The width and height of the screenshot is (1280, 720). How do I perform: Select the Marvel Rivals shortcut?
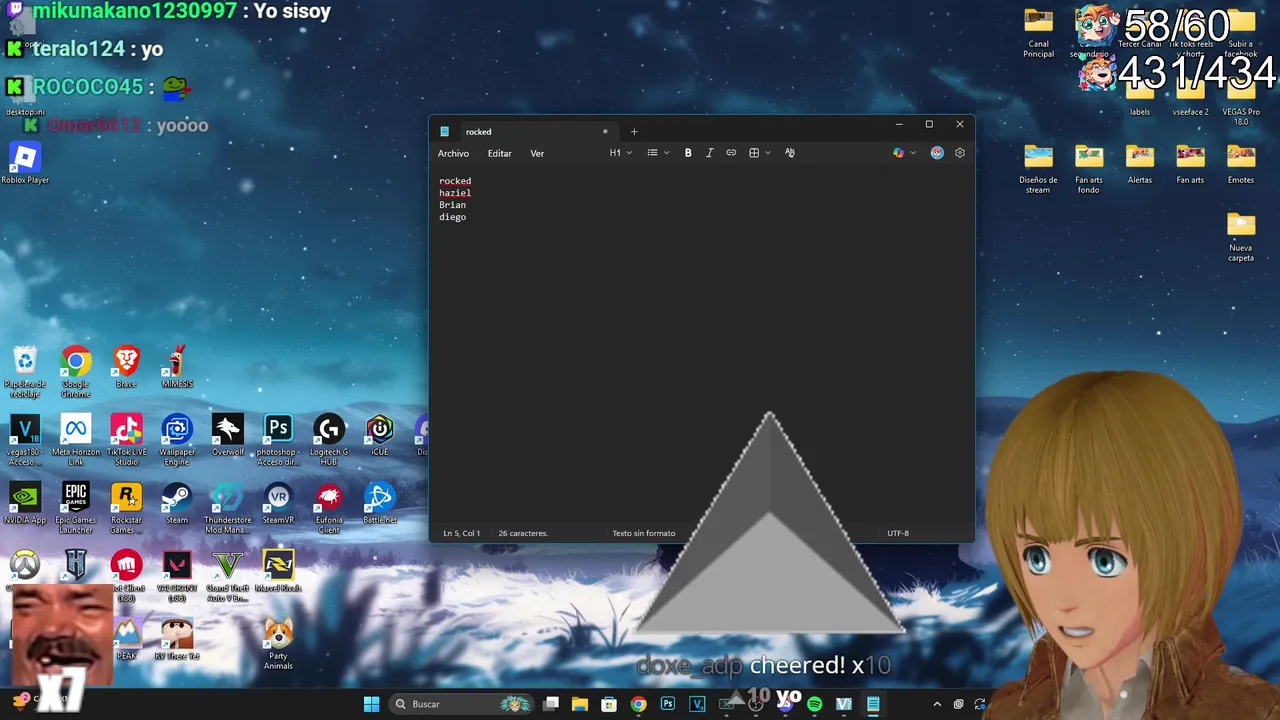tap(278, 571)
